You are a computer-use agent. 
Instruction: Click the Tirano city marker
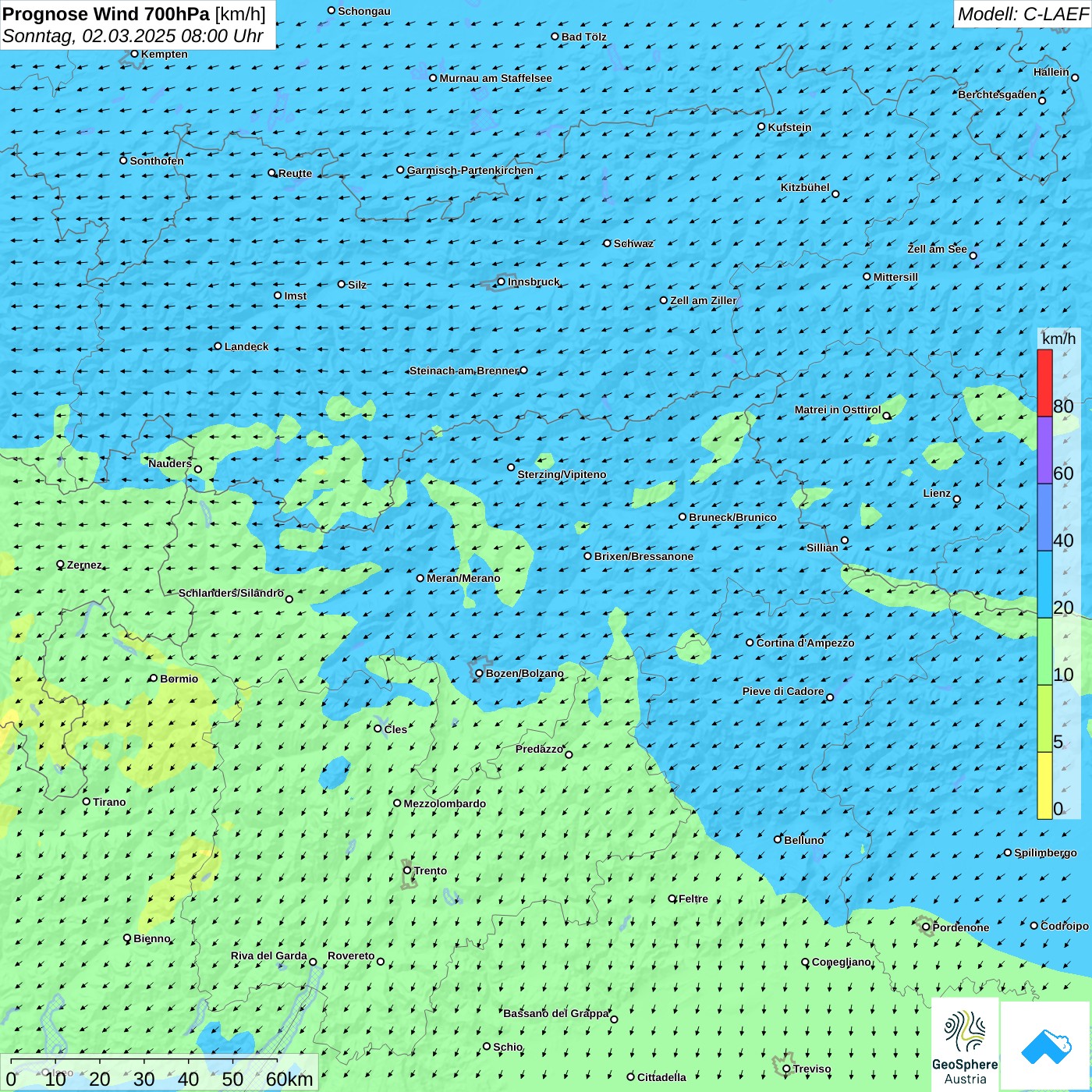click(87, 801)
